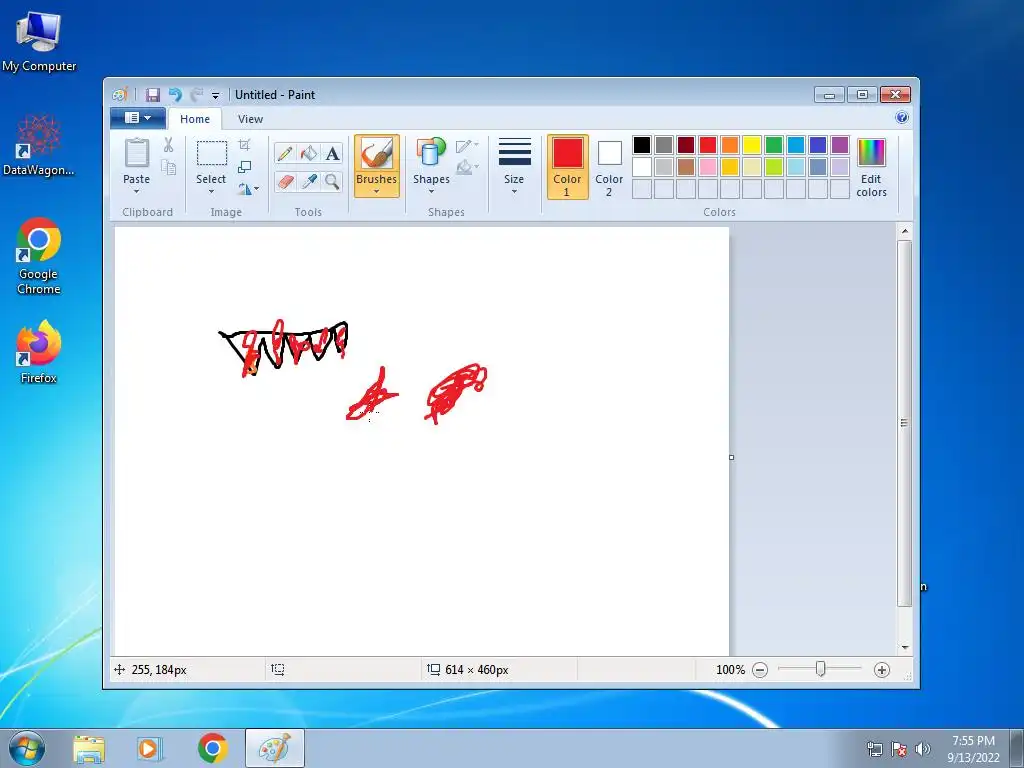Click the network tray icon

(x=874, y=748)
